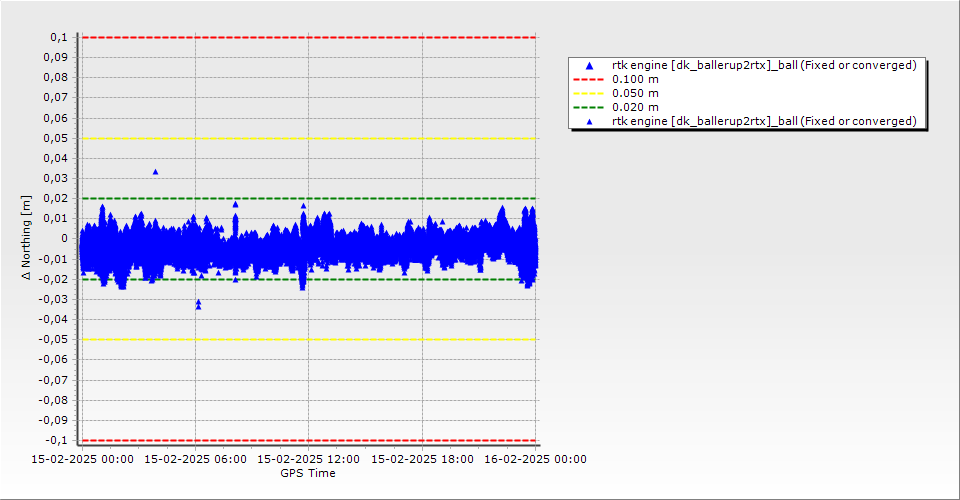The image size is (960, 500).
Task: Click the green dashed line sample in legend
Action: 589,107
